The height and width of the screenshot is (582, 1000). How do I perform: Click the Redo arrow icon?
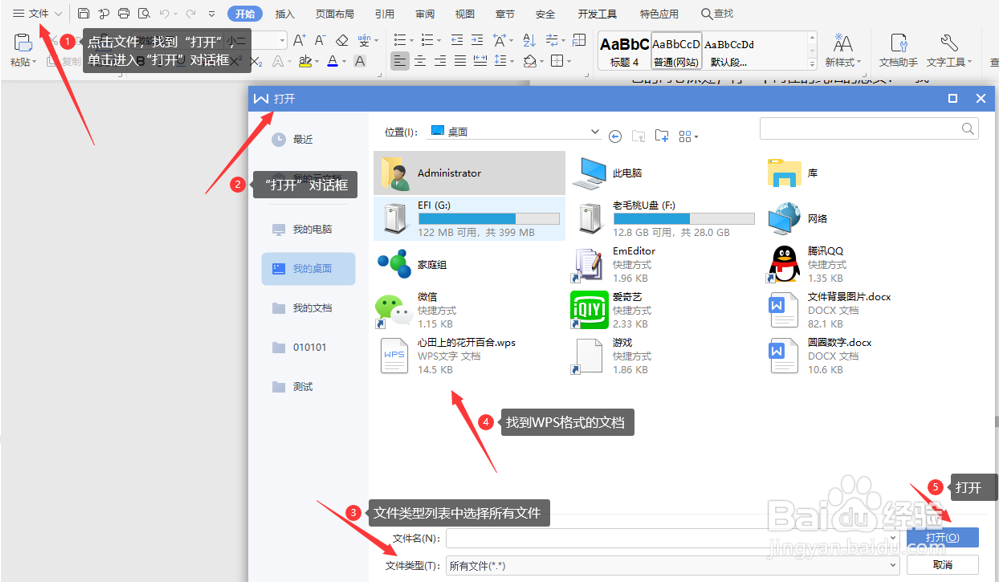point(190,13)
